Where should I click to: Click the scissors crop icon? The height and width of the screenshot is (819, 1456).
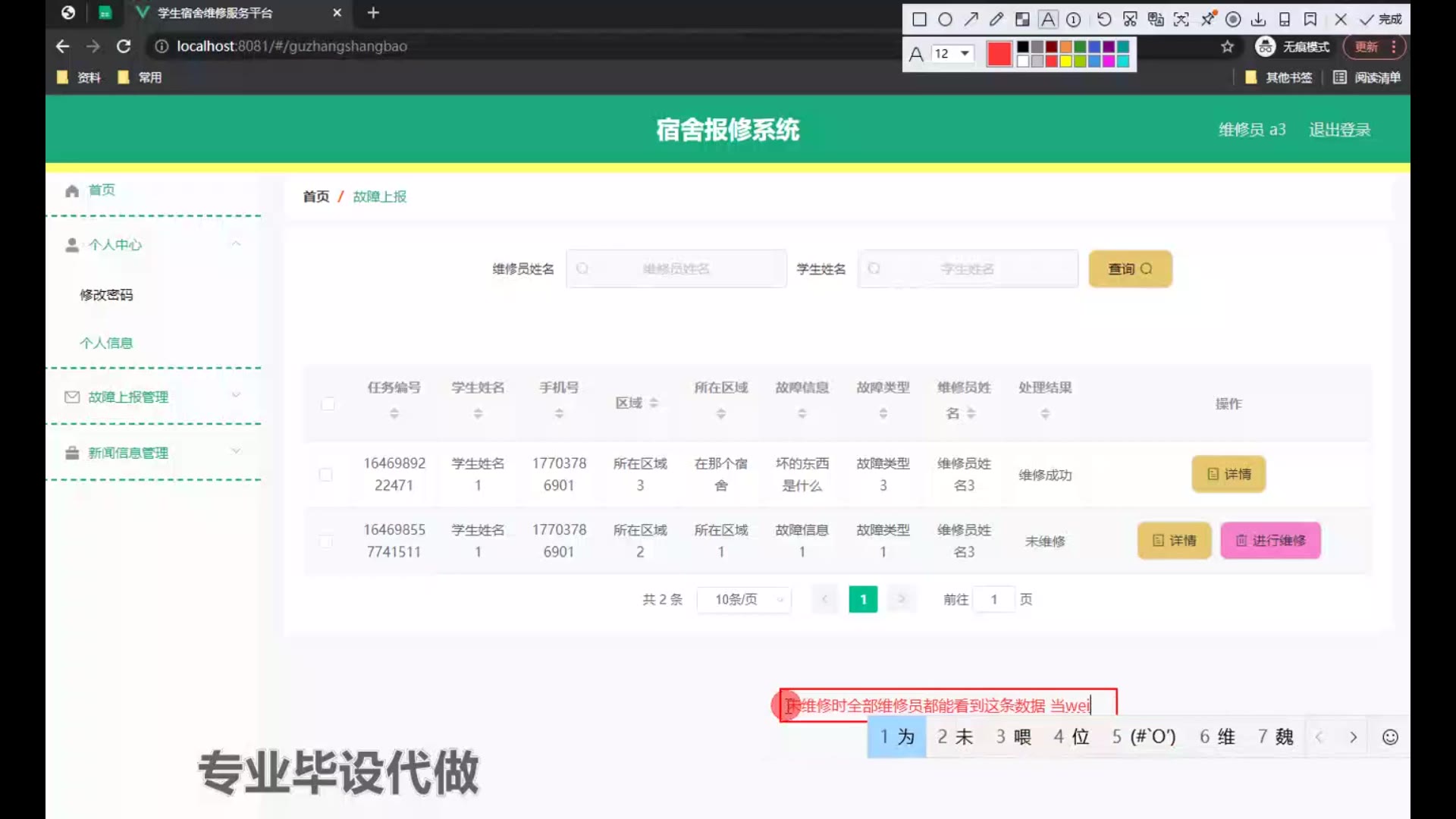pyautogui.click(x=1130, y=20)
